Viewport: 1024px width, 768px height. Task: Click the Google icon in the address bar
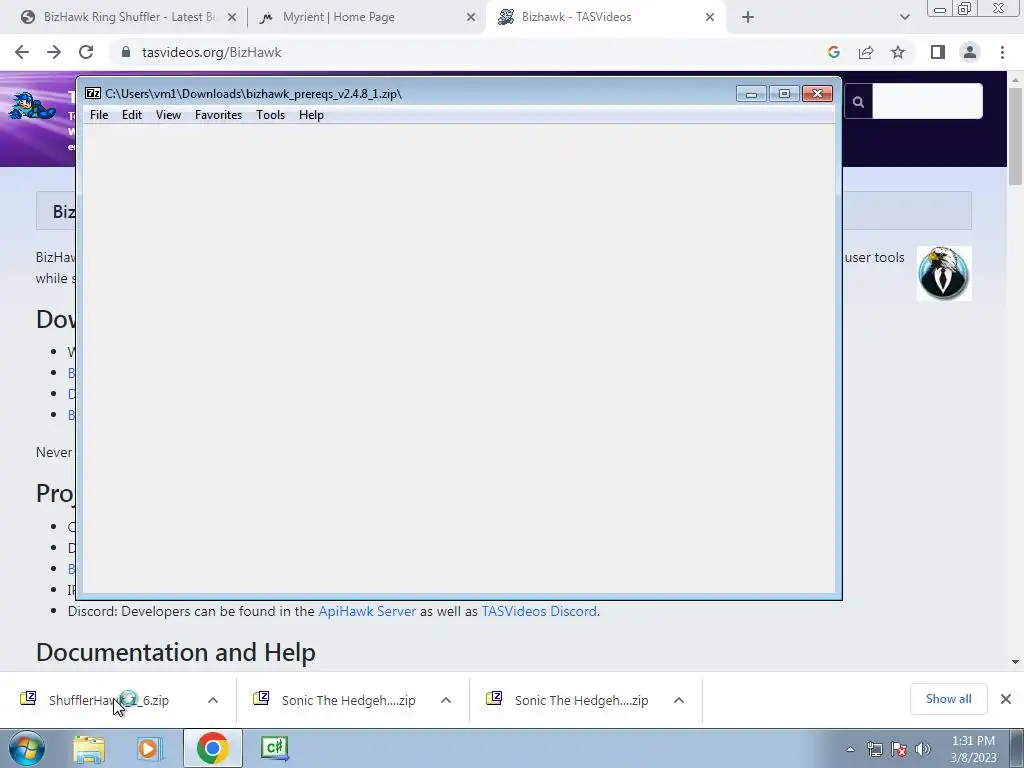pos(834,52)
